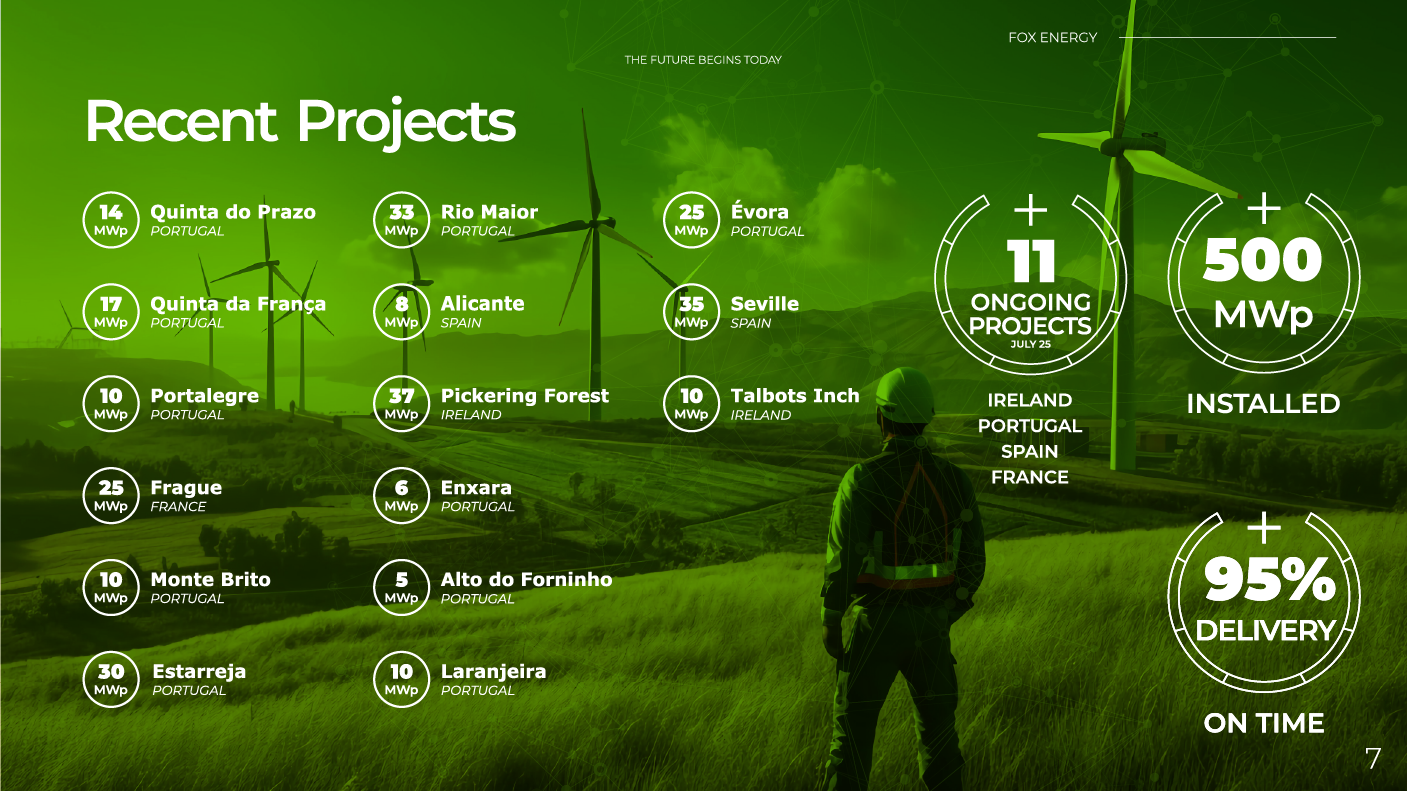Click the 35 MWp badge beside Seville
This screenshot has width=1407, height=791.
point(691,313)
